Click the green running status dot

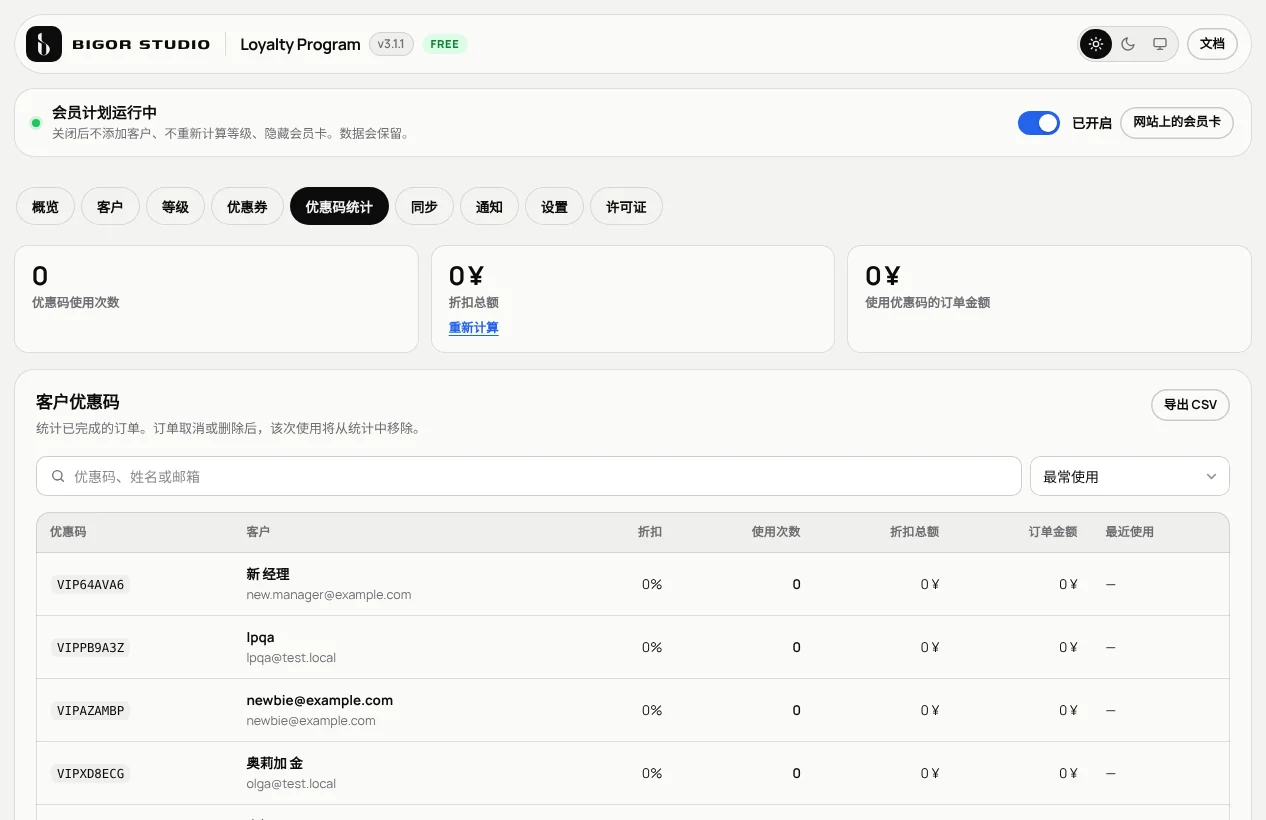coord(36,123)
